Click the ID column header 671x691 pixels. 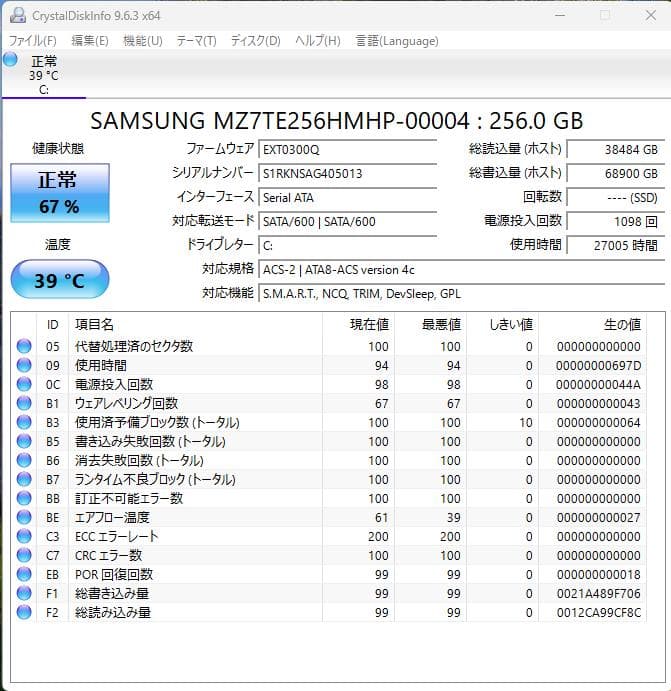pos(52,325)
